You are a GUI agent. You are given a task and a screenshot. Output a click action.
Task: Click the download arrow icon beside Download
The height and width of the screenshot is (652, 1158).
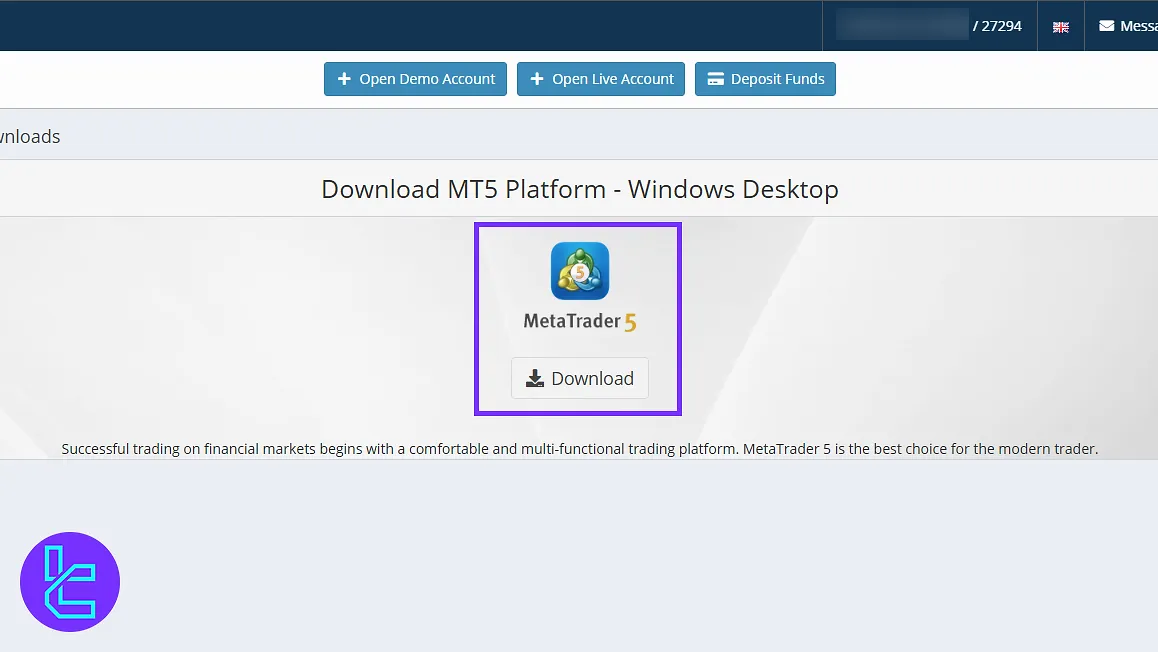[535, 378]
